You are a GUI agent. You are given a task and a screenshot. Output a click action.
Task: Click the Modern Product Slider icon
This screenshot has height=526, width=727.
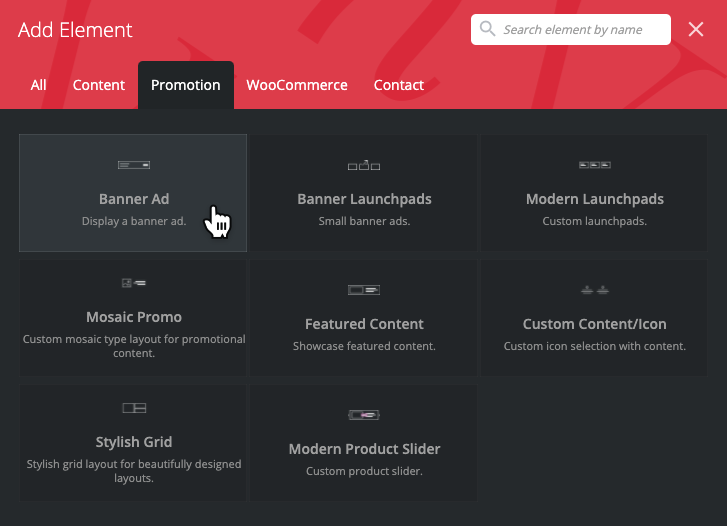pos(364,415)
